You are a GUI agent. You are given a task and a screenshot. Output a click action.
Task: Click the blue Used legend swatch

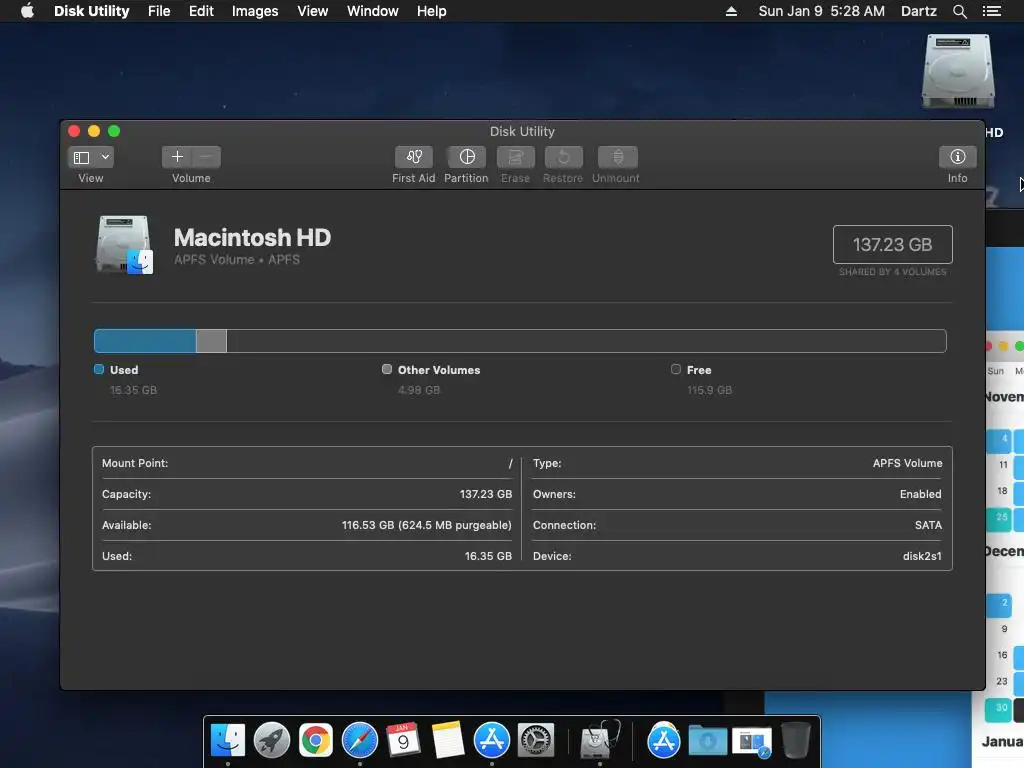pyautogui.click(x=99, y=370)
